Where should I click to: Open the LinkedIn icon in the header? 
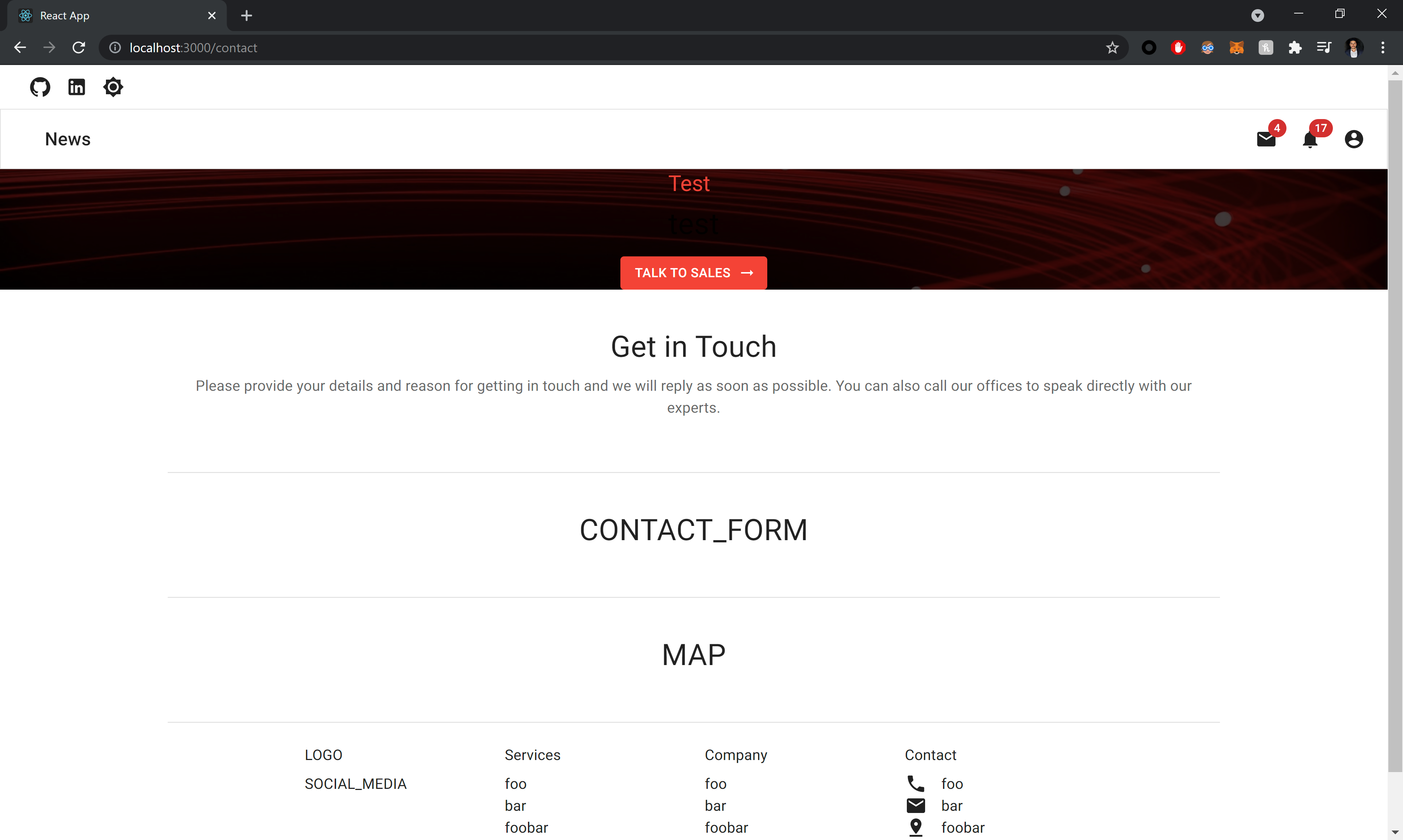[76, 87]
